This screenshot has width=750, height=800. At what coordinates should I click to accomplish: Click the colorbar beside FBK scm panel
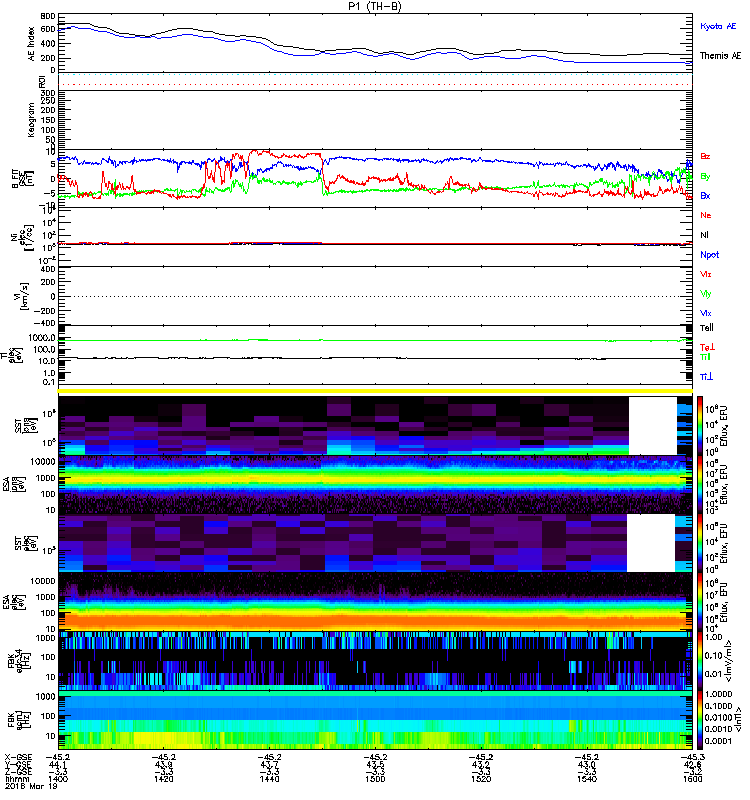point(699,720)
